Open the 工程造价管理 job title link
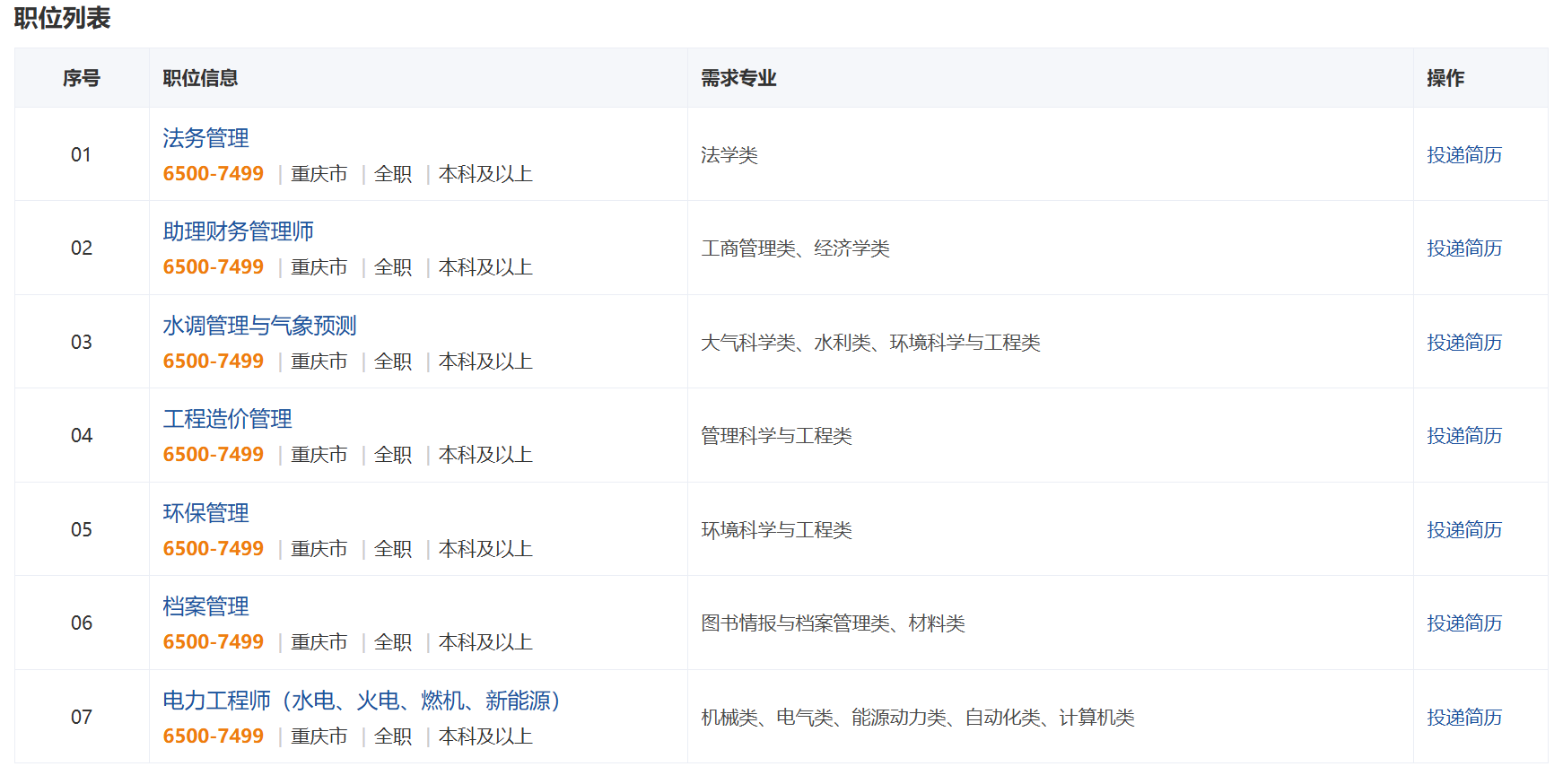Screen dimensions: 1563x784 point(227,419)
